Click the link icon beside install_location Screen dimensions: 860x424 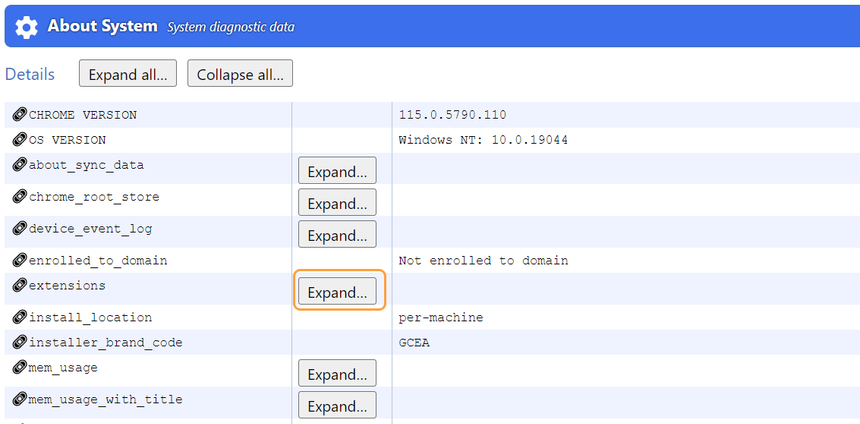point(20,317)
